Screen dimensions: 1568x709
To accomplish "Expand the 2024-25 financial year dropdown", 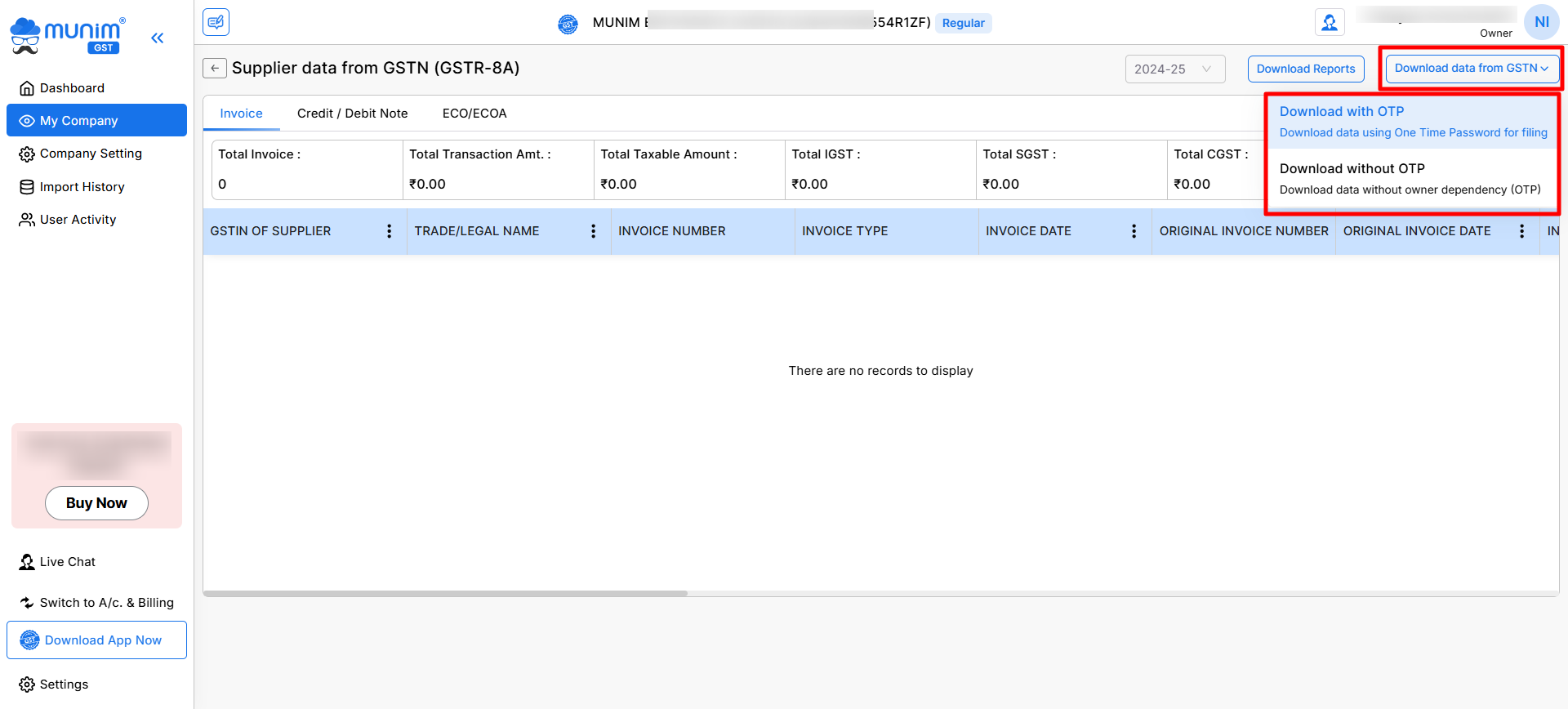I will point(1174,69).
